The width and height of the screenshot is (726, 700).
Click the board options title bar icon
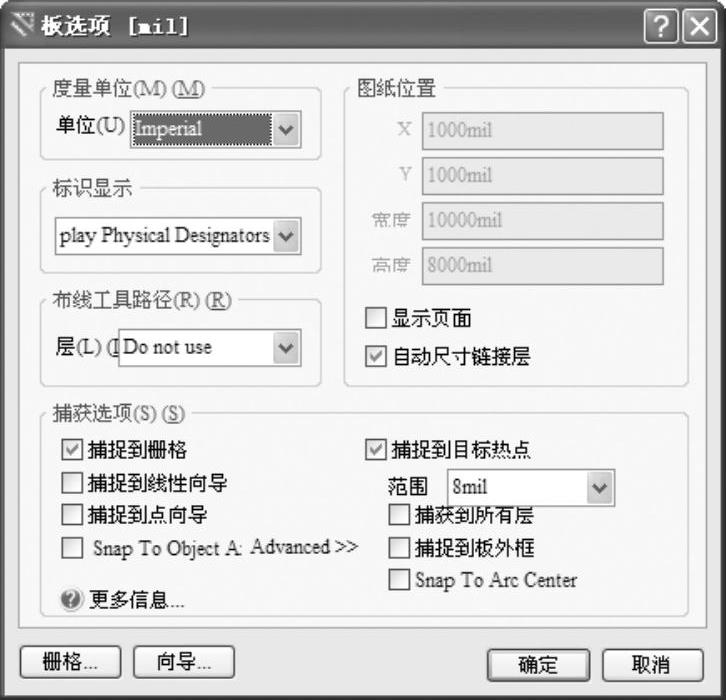pos(21,25)
